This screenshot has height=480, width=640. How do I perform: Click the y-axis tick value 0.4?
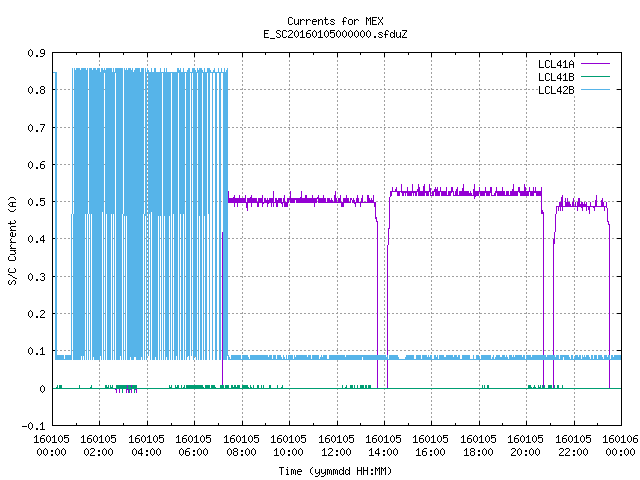(36, 239)
